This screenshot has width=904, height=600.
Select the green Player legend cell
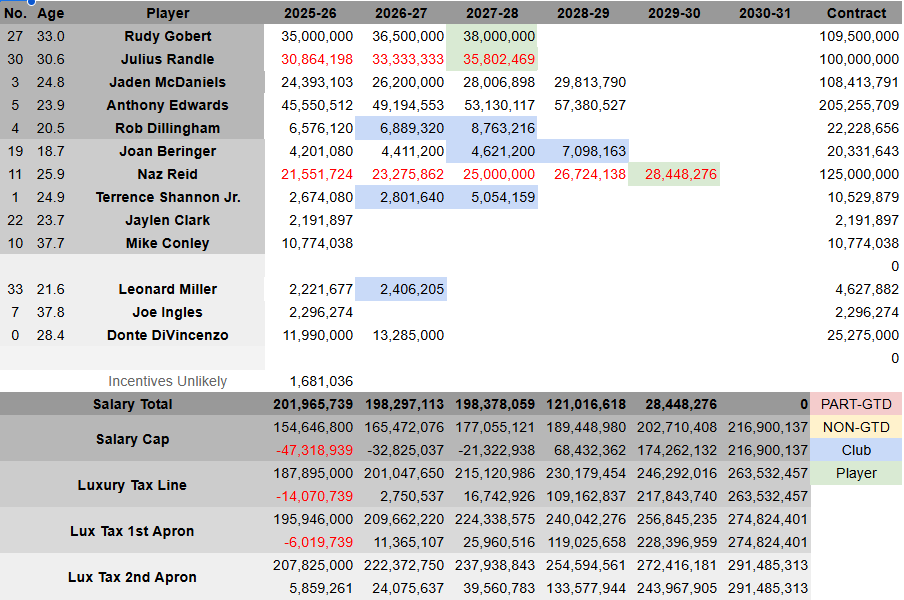856,473
